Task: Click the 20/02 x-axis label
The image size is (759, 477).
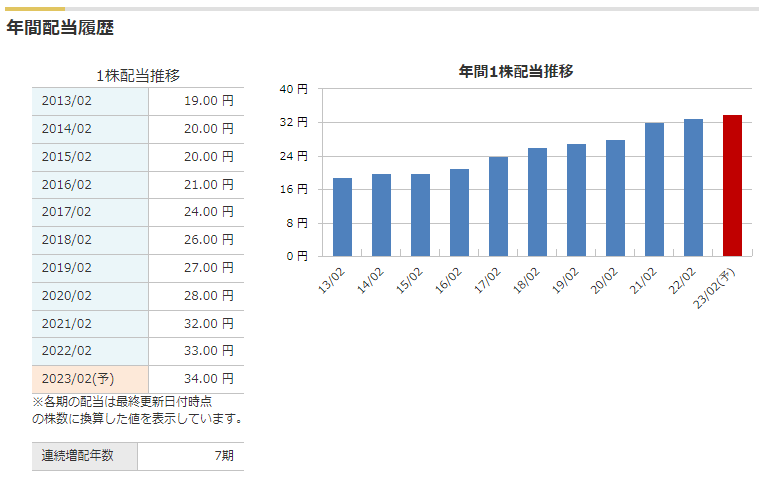Action: [x=604, y=280]
